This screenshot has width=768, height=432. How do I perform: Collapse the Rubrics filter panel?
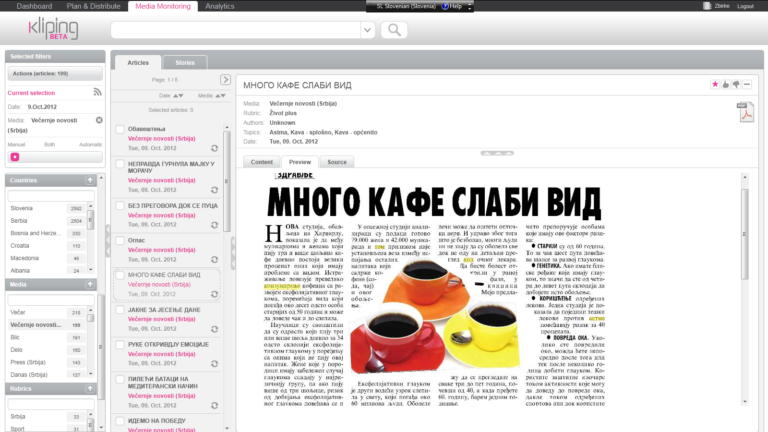coord(90,388)
